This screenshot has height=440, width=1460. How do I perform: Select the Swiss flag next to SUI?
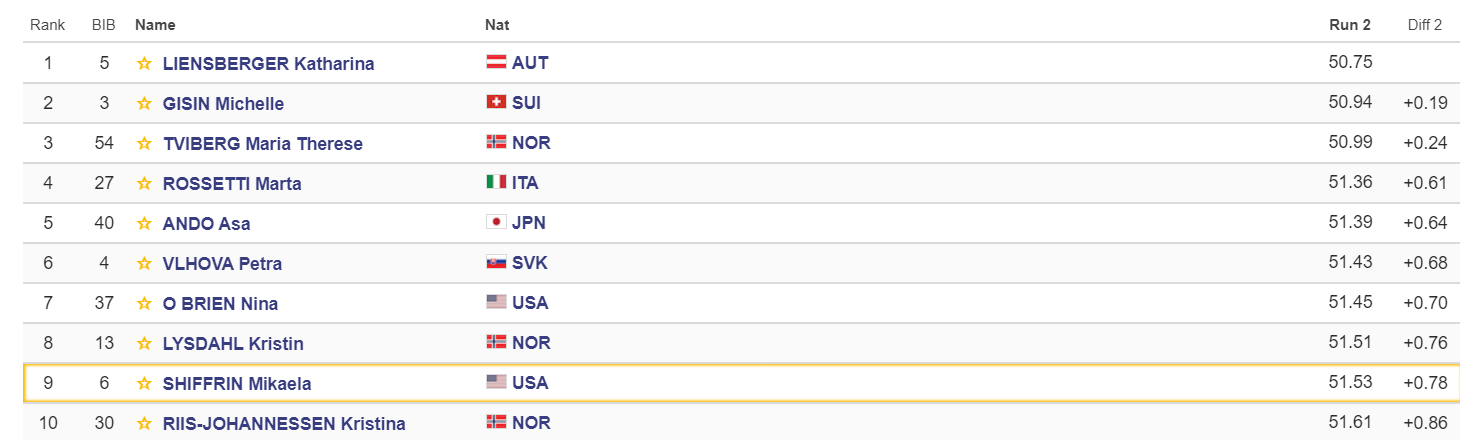click(x=495, y=102)
